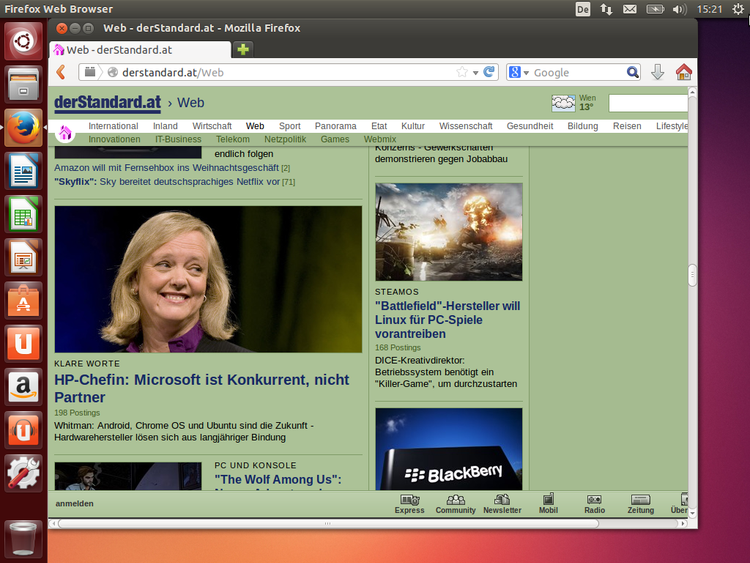Open the HP-Chefin Microsoft headline article
Viewport: 750px width, 563px height.
click(201, 388)
